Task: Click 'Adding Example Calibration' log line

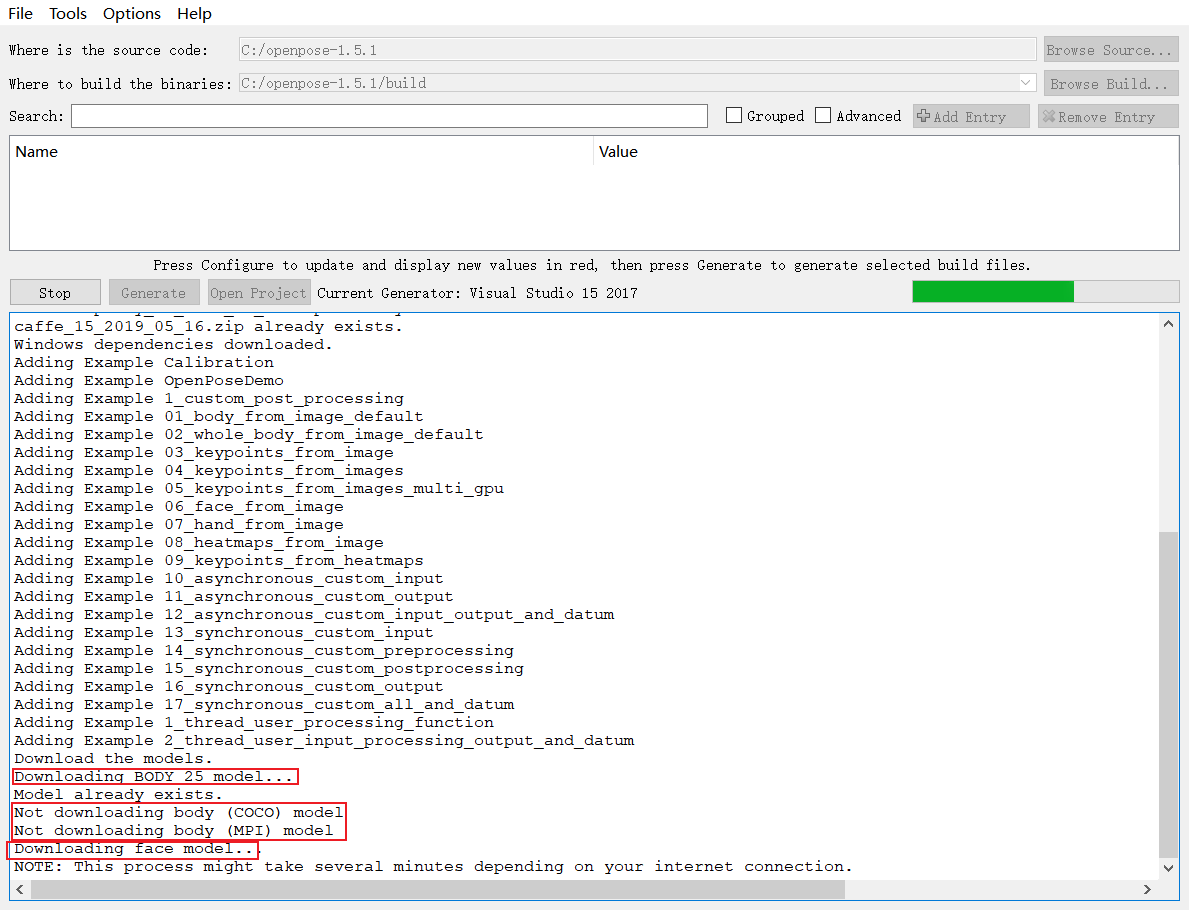Action: (x=144, y=362)
